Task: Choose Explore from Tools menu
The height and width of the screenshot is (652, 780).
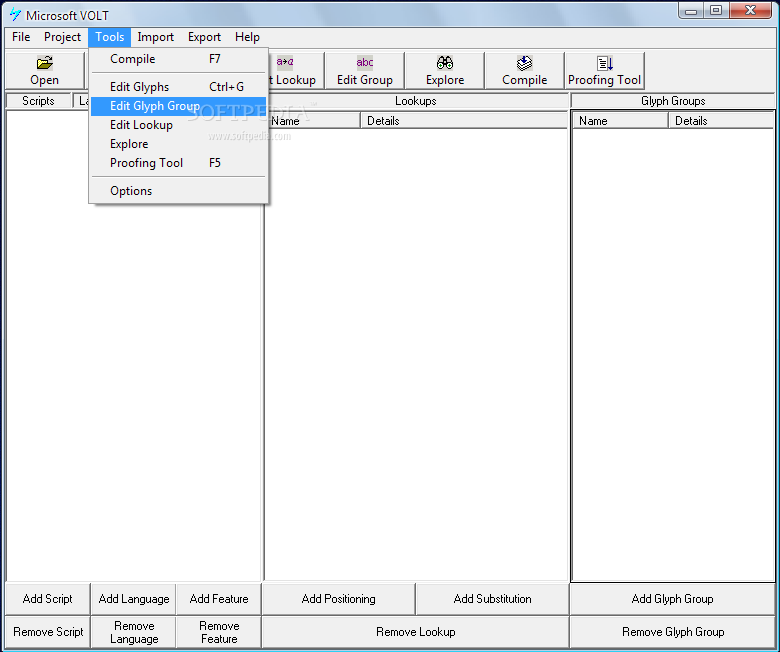Action: pos(178,144)
